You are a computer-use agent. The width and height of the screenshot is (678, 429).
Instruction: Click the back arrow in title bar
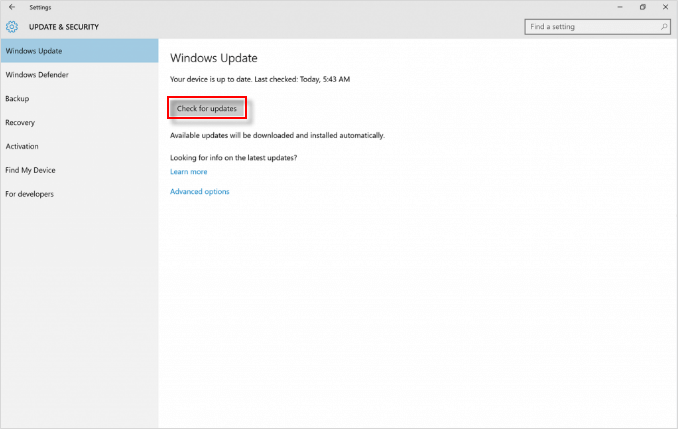click(x=12, y=7)
